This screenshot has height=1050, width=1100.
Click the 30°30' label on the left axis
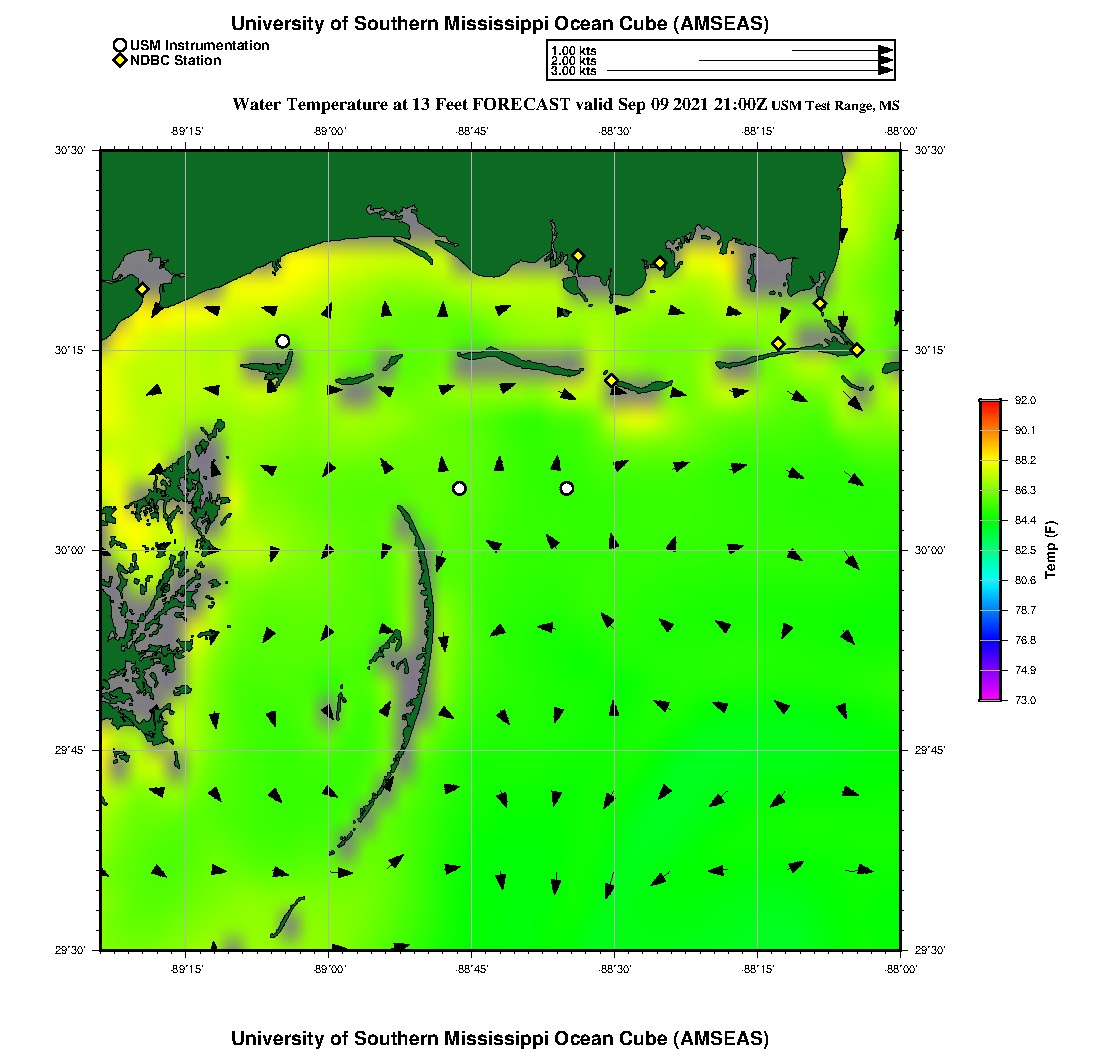pos(70,150)
